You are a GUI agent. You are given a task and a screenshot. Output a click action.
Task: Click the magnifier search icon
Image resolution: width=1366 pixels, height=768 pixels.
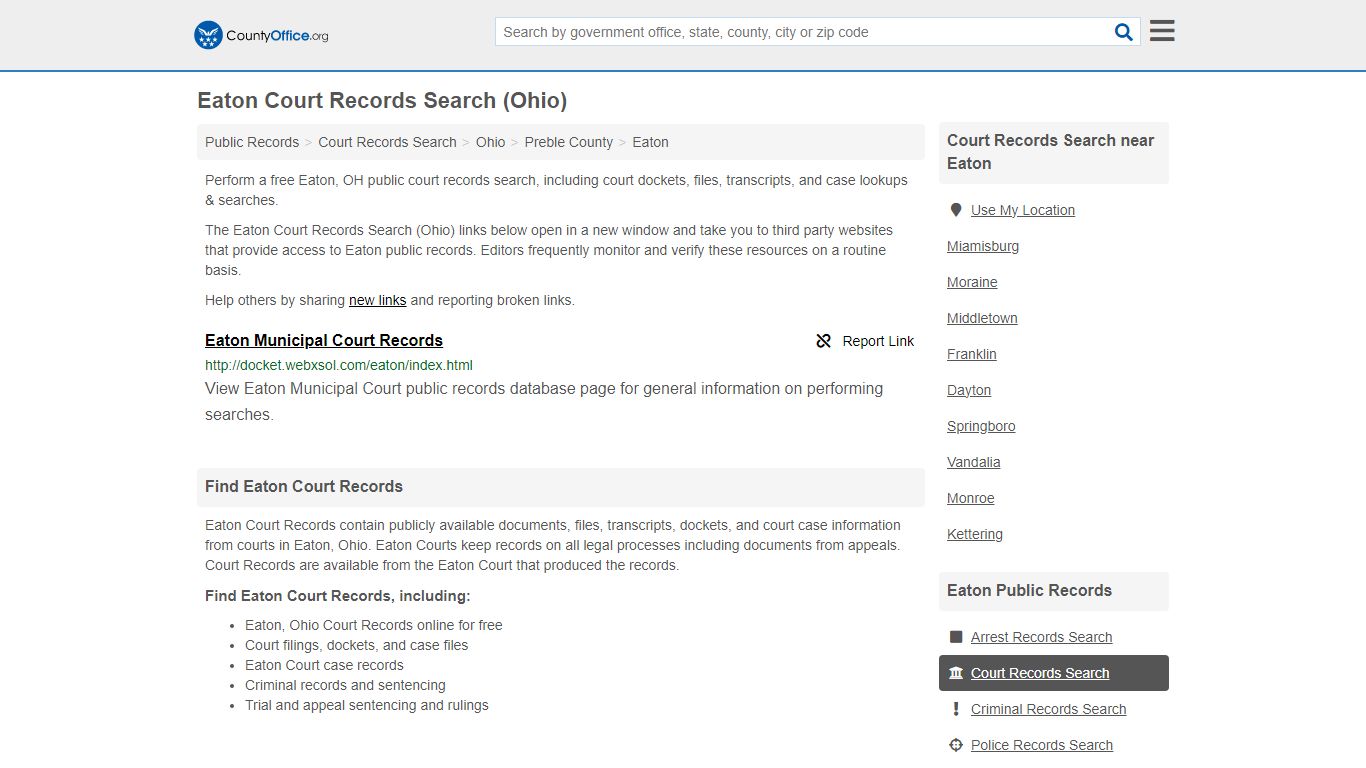pyautogui.click(x=1124, y=32)
